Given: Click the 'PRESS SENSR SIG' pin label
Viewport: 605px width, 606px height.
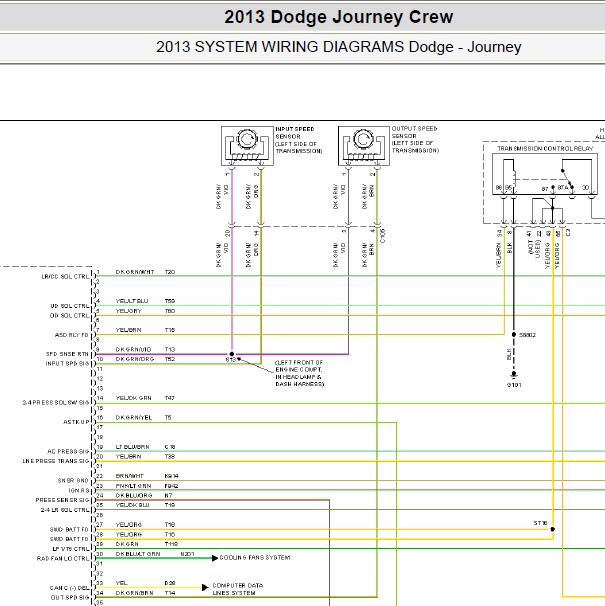Looking at the screenshot, I should [x=63, y=500].
